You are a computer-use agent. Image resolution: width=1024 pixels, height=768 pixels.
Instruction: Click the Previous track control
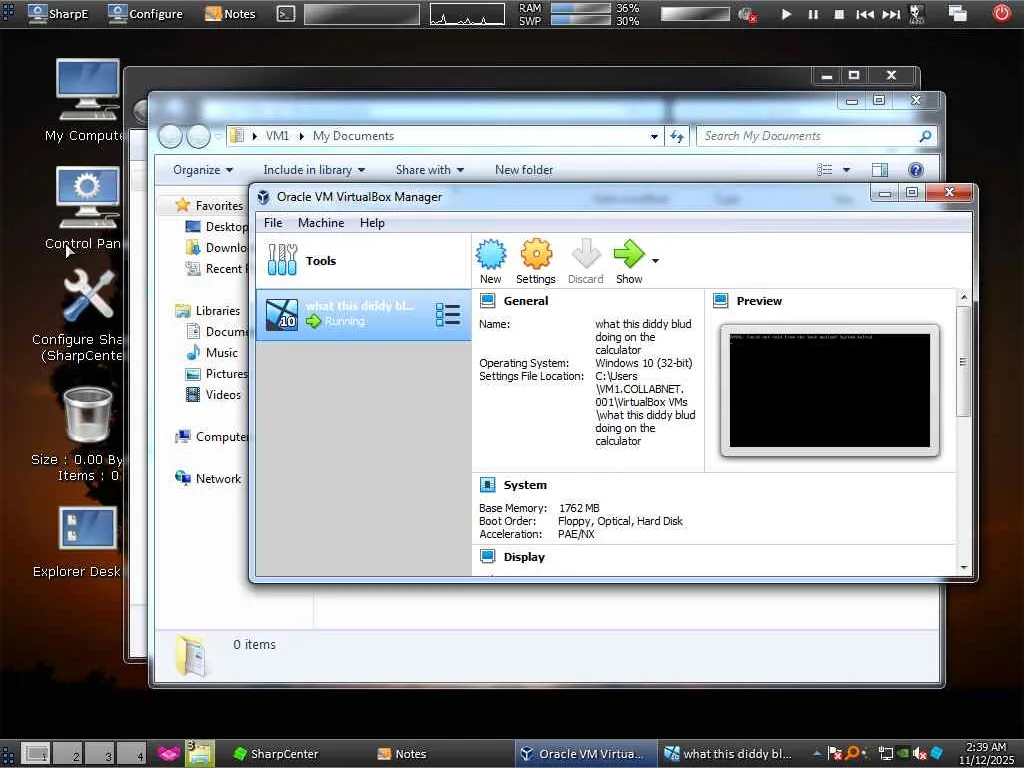[x=865, y=14]
